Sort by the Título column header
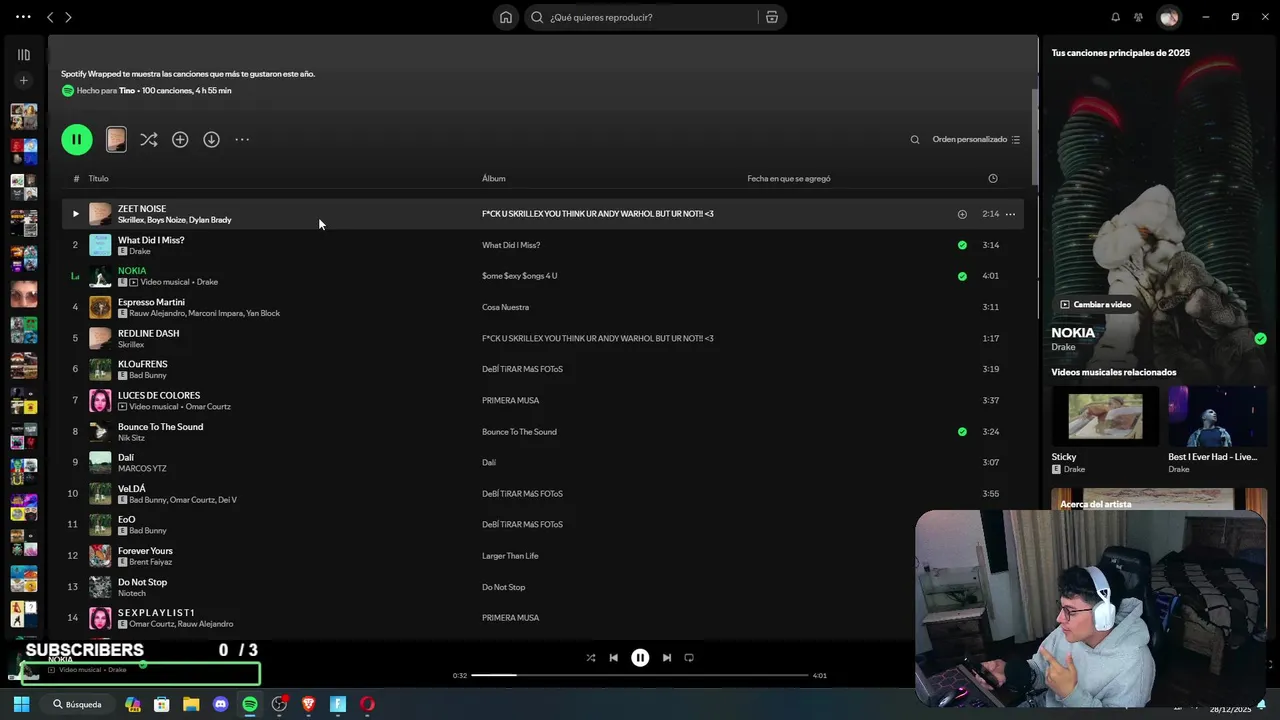Screen dimensions: 1280x720 98,179
